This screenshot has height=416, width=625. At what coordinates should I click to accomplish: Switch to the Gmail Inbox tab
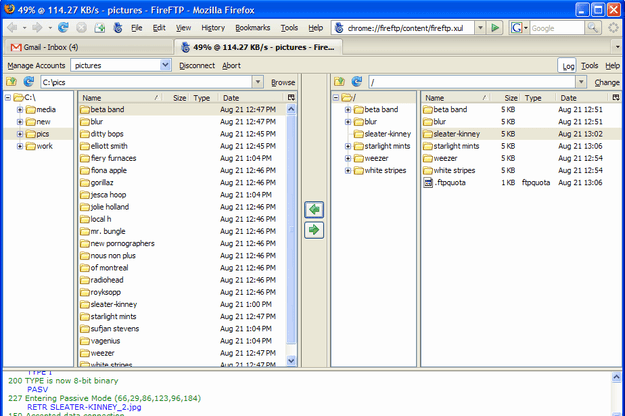88,47
